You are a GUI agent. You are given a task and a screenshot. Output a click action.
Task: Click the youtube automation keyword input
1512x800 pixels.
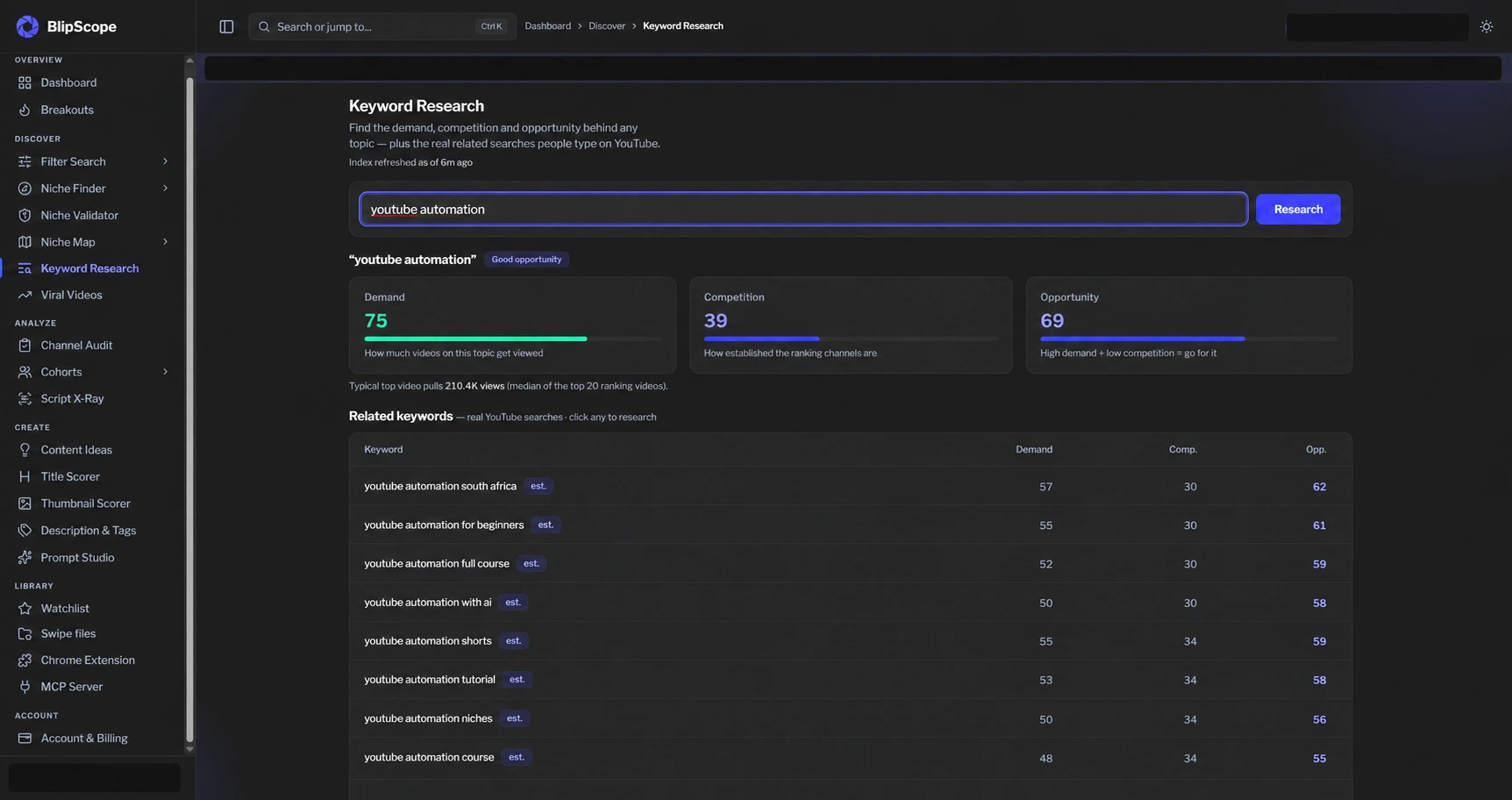[803, 209]
